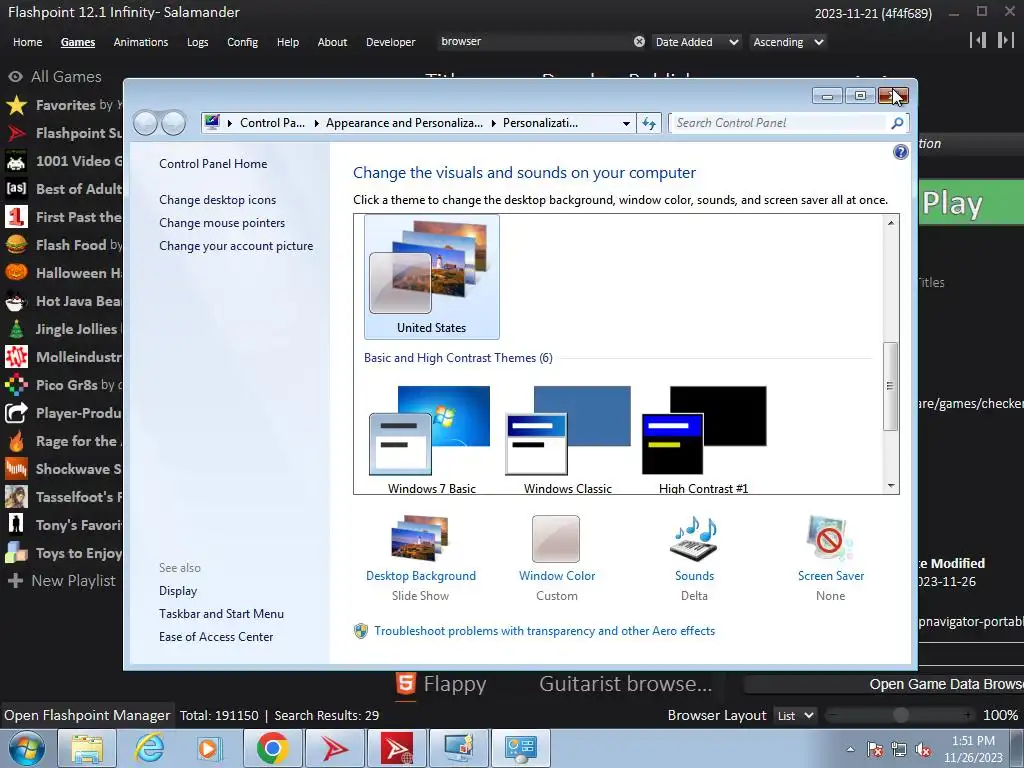The width and height of the screenshot is (1024, 768).
Task: Switch to the Games tab
Action: (78, 42)
